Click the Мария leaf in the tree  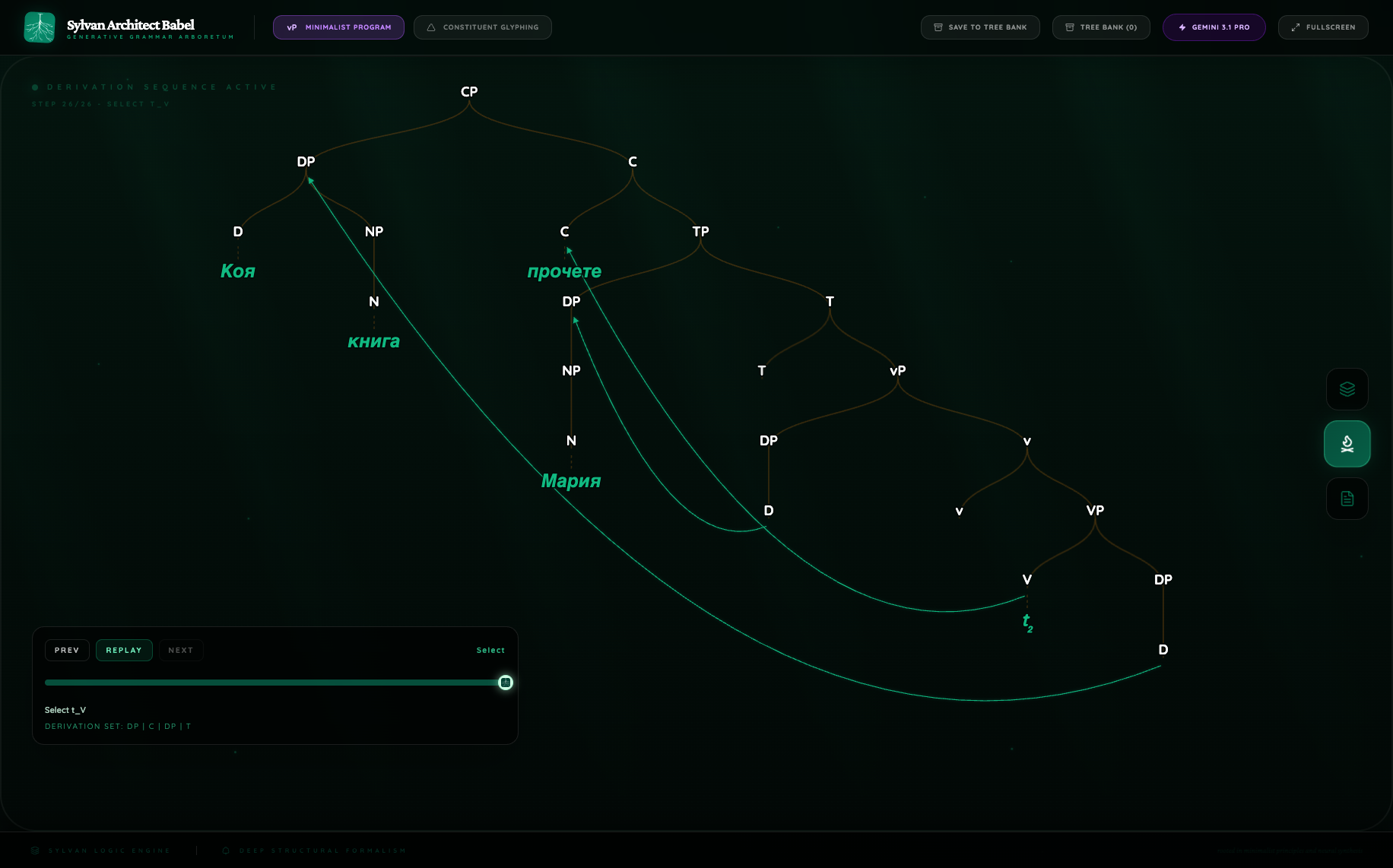(x=571, y=481)
